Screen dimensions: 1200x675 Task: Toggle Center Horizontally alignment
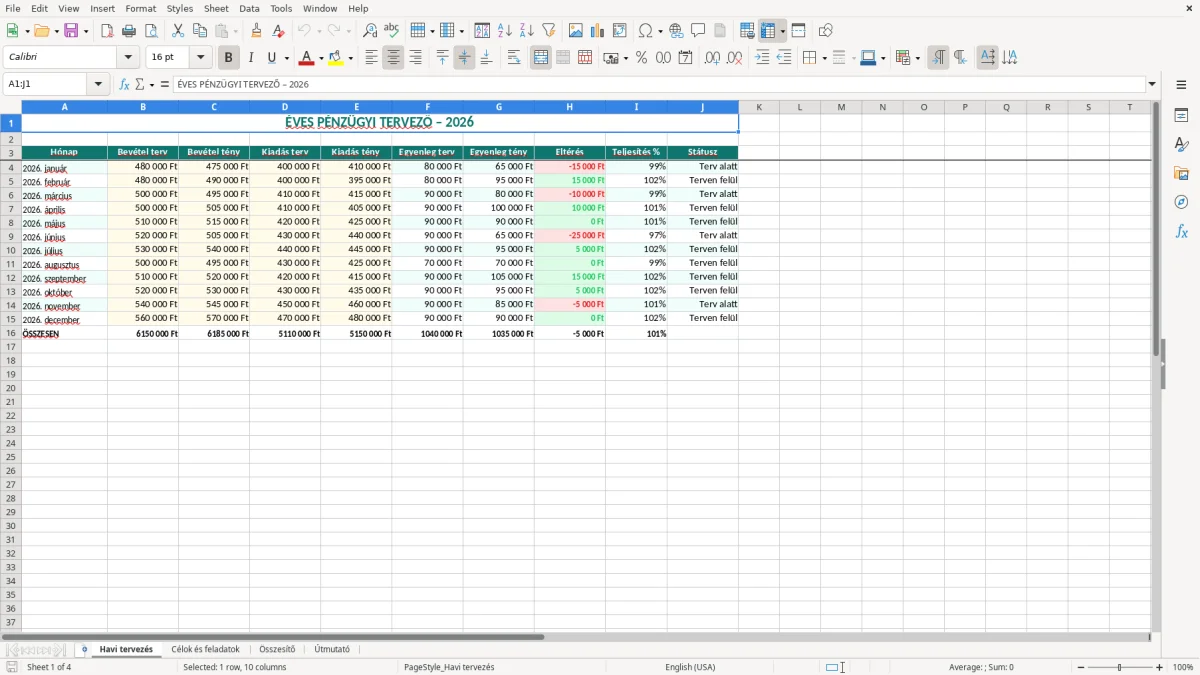pyautogui.click(x=393, y=58)
